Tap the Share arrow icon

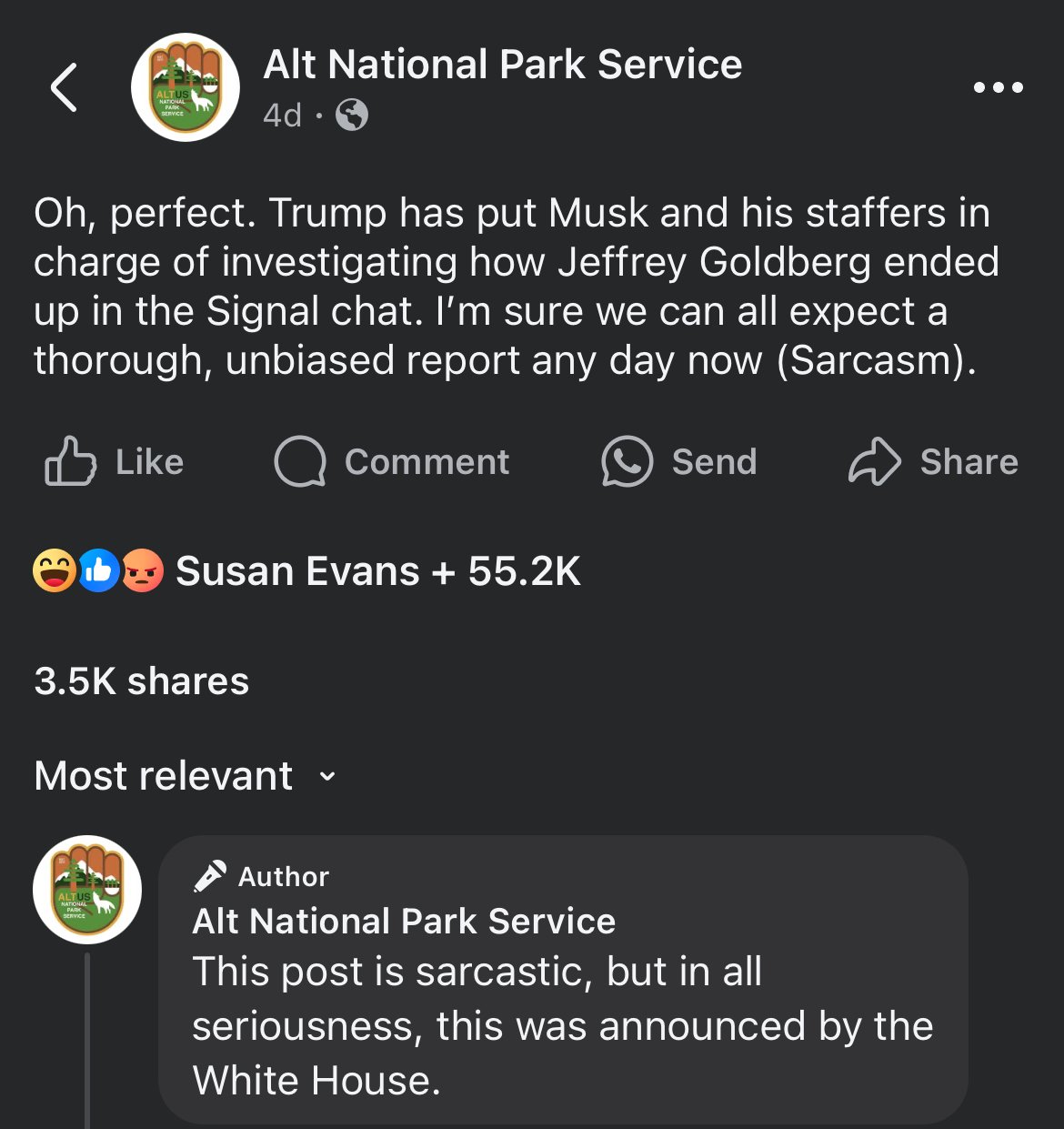point(874,461)
